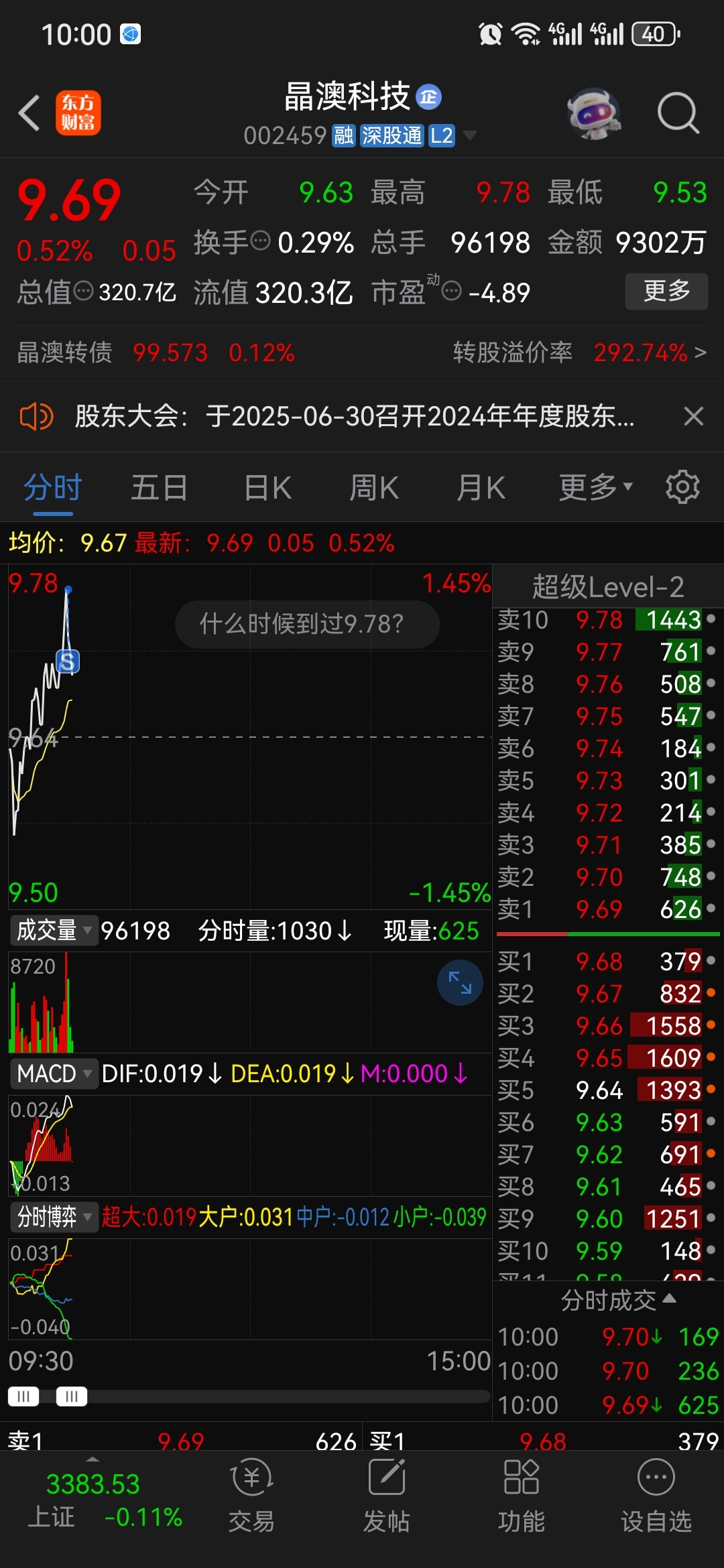This screenshot has width=724, height=1568.
Task: Open chart settings gear icon
Action: tap(682, 487)
